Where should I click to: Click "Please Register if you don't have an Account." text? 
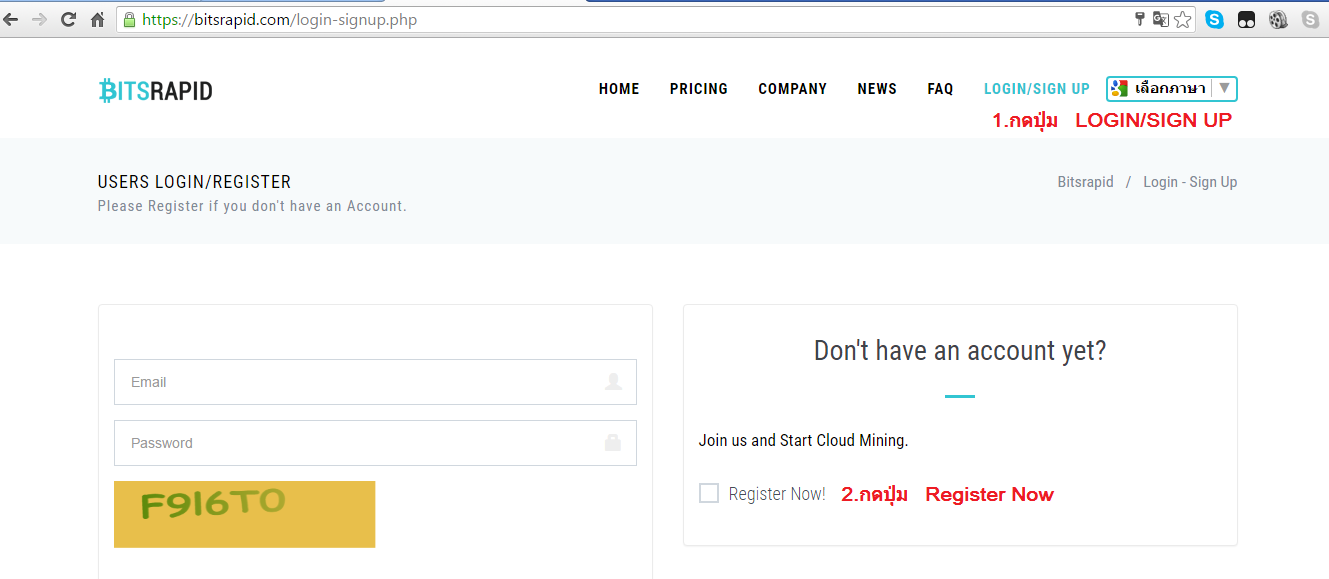(x=252, y=206)
